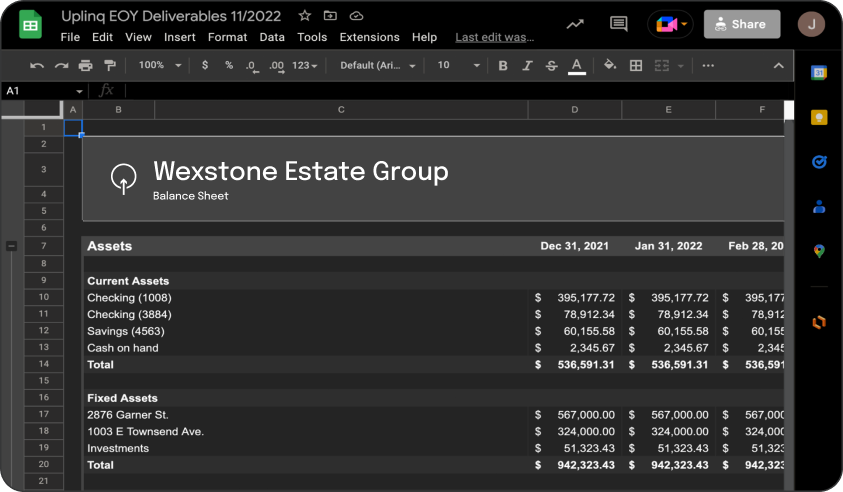
Task: Print the spreadsheet with printer icon
Action: (85, 66)
